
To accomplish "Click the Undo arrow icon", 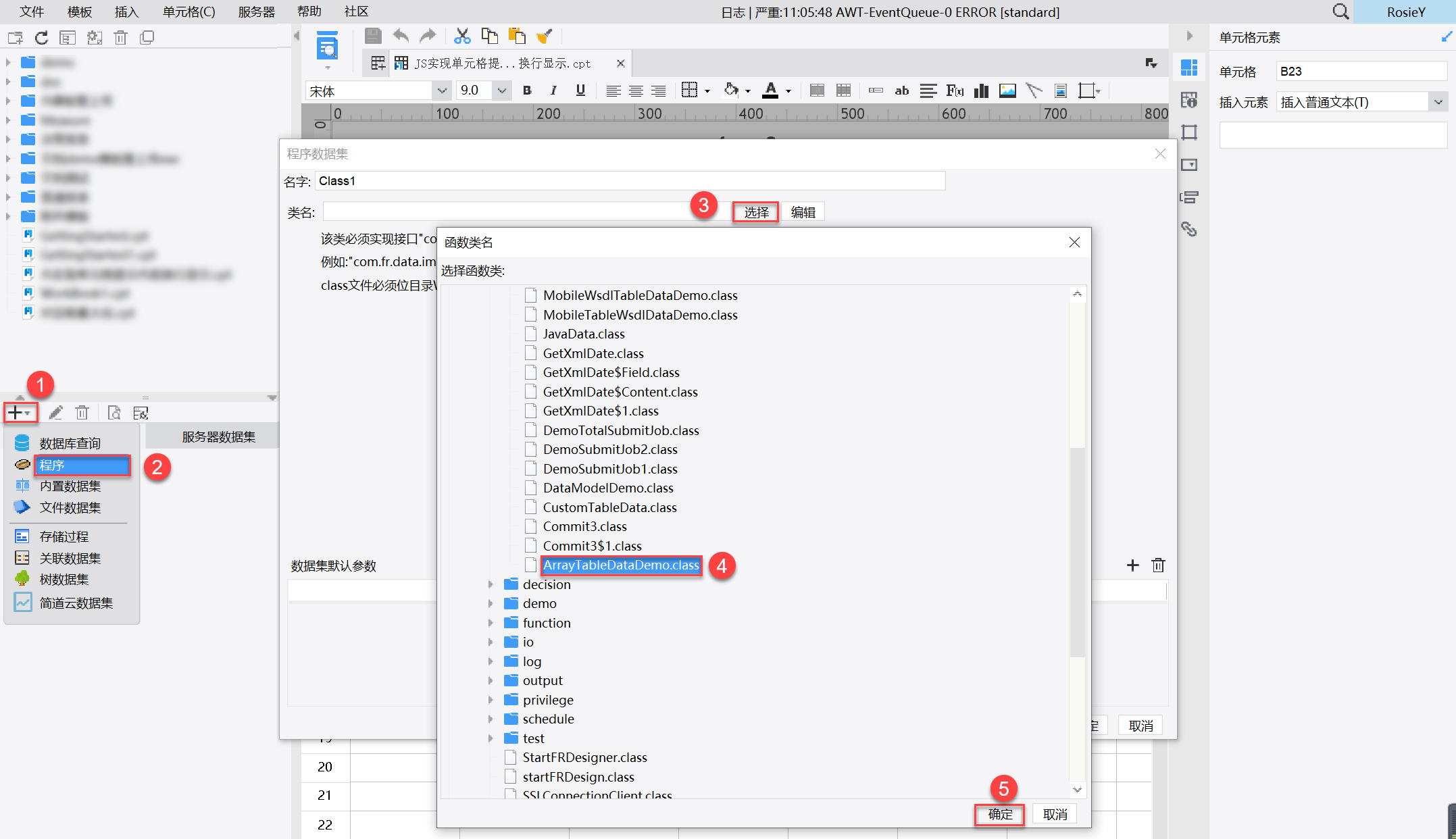I will click(x=401, y=36).
